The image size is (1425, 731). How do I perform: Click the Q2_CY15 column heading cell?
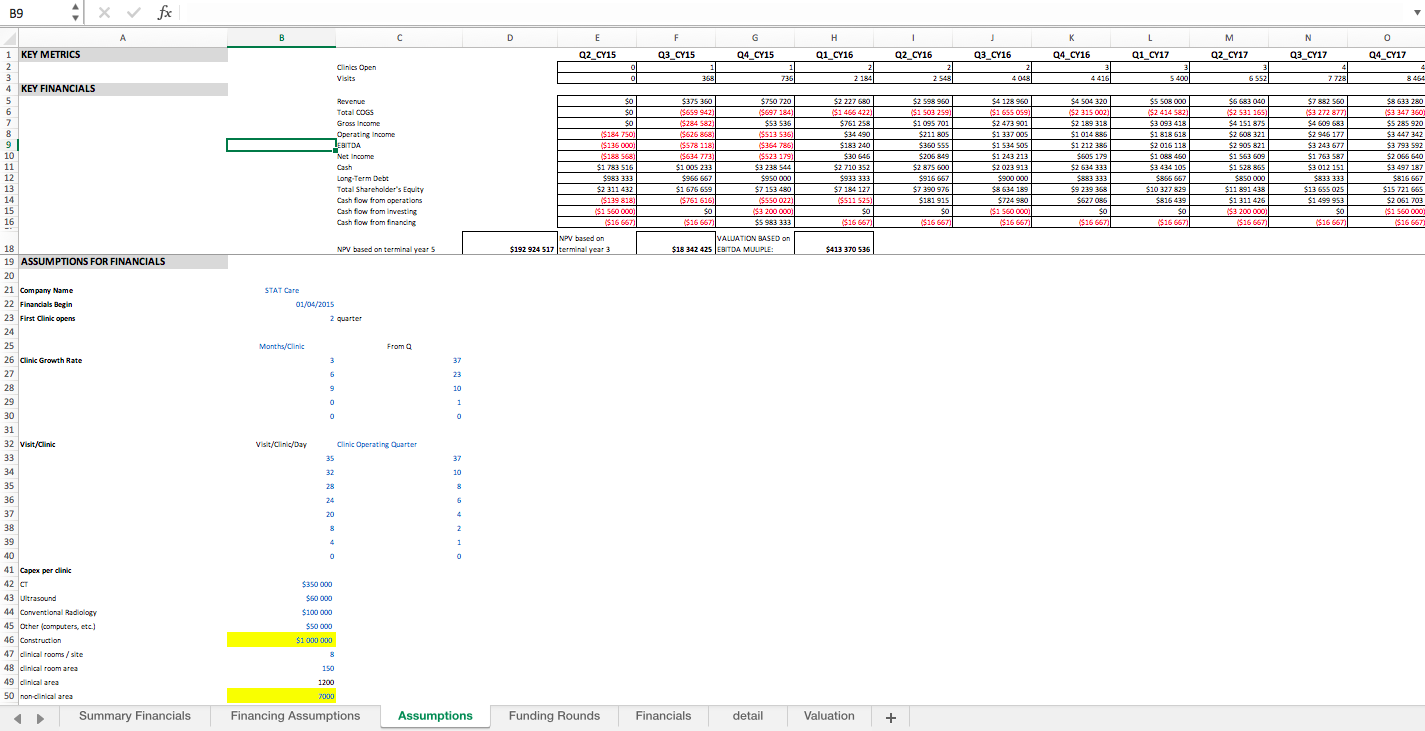(597, 54)
